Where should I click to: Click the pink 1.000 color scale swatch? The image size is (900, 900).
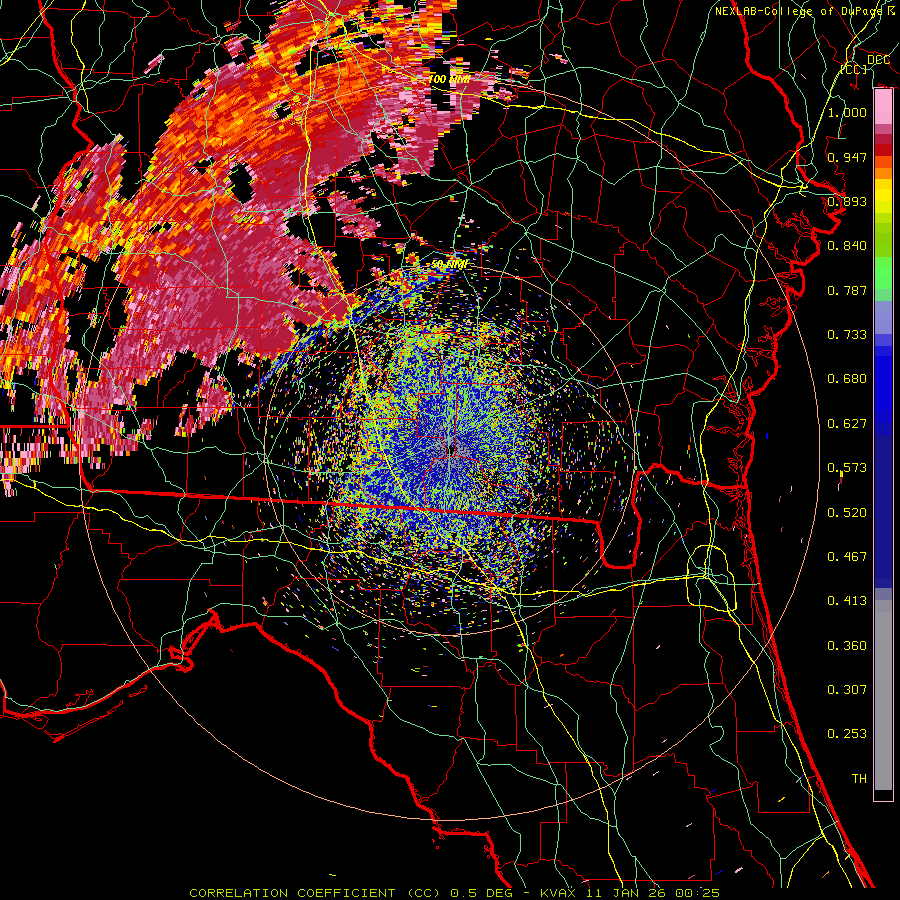click(x=883, y=107)
